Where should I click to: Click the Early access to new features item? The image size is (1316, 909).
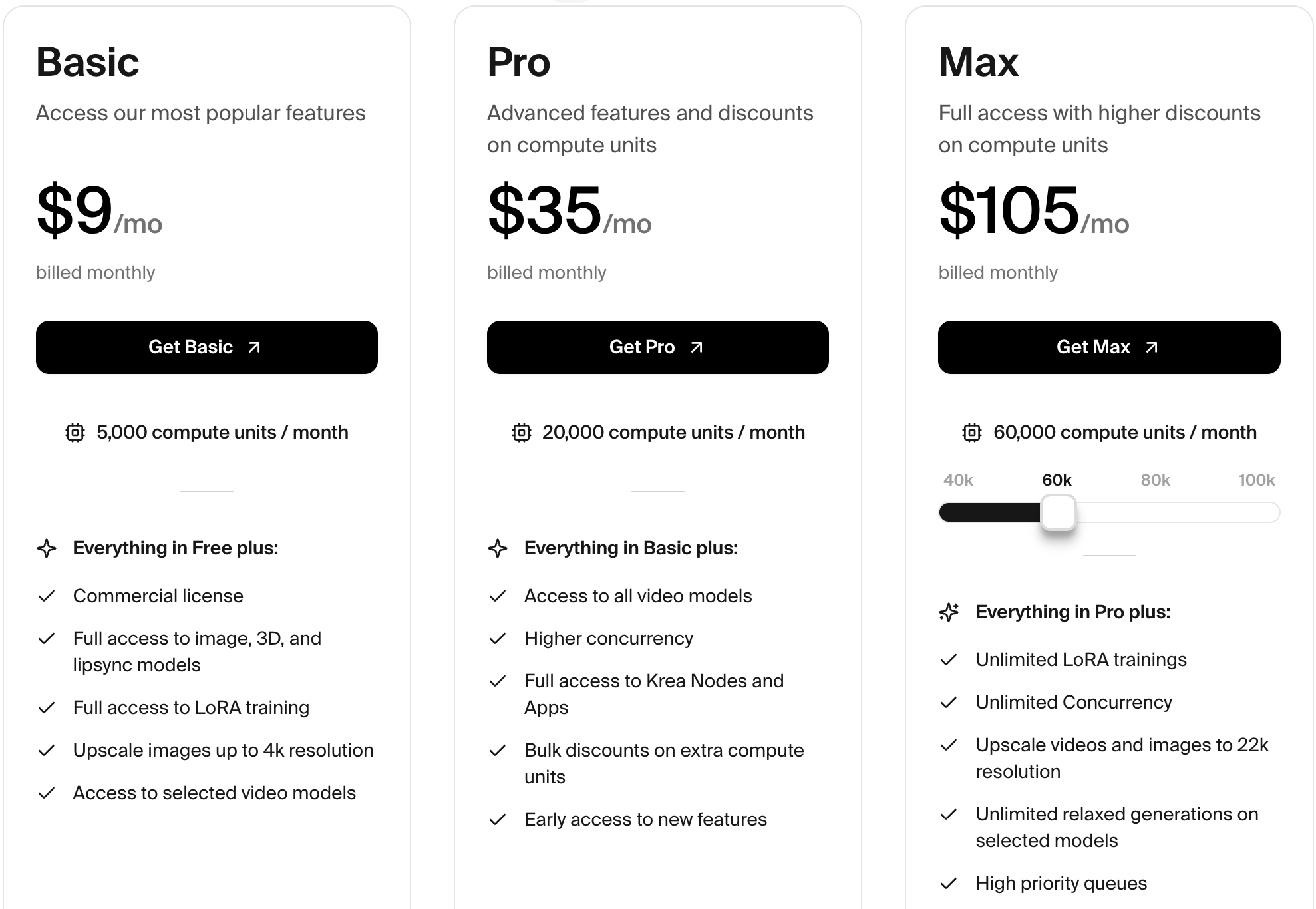pos(645,820)
